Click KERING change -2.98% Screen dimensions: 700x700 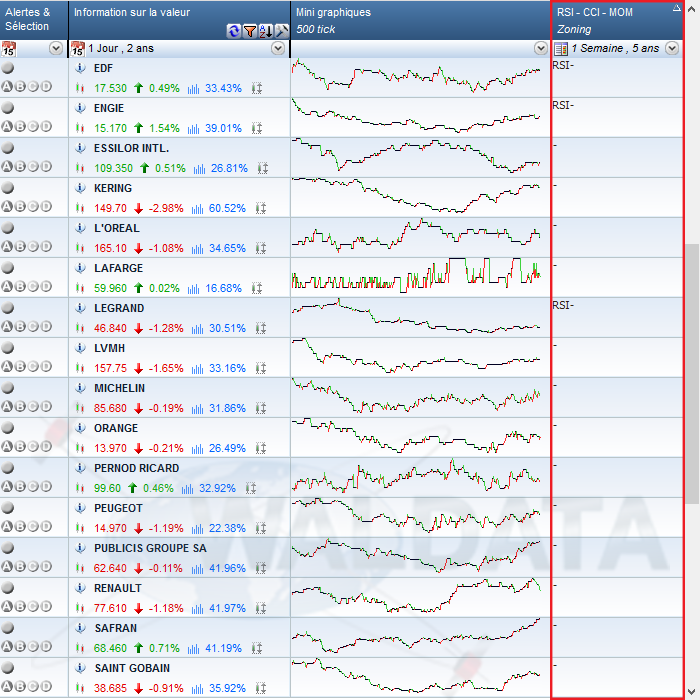pyautogui.click(x=166, y=208)
